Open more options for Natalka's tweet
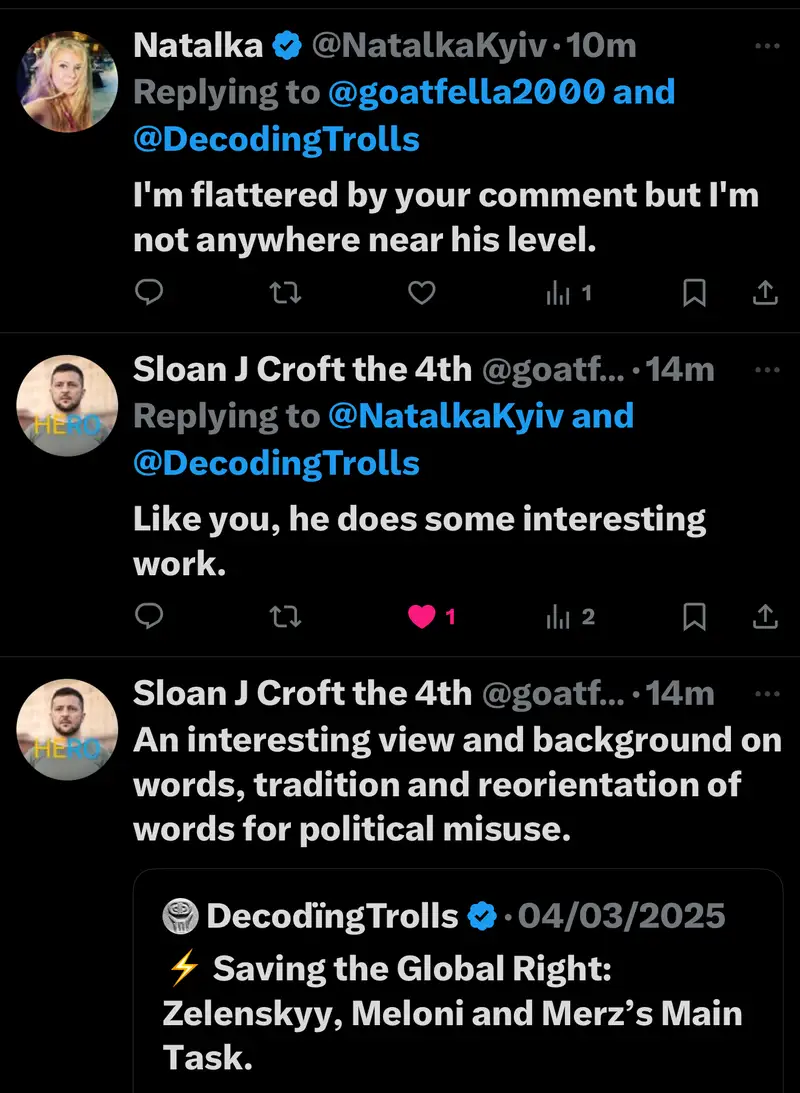Viewport: 800px width, 1093px height. [766, 45]
